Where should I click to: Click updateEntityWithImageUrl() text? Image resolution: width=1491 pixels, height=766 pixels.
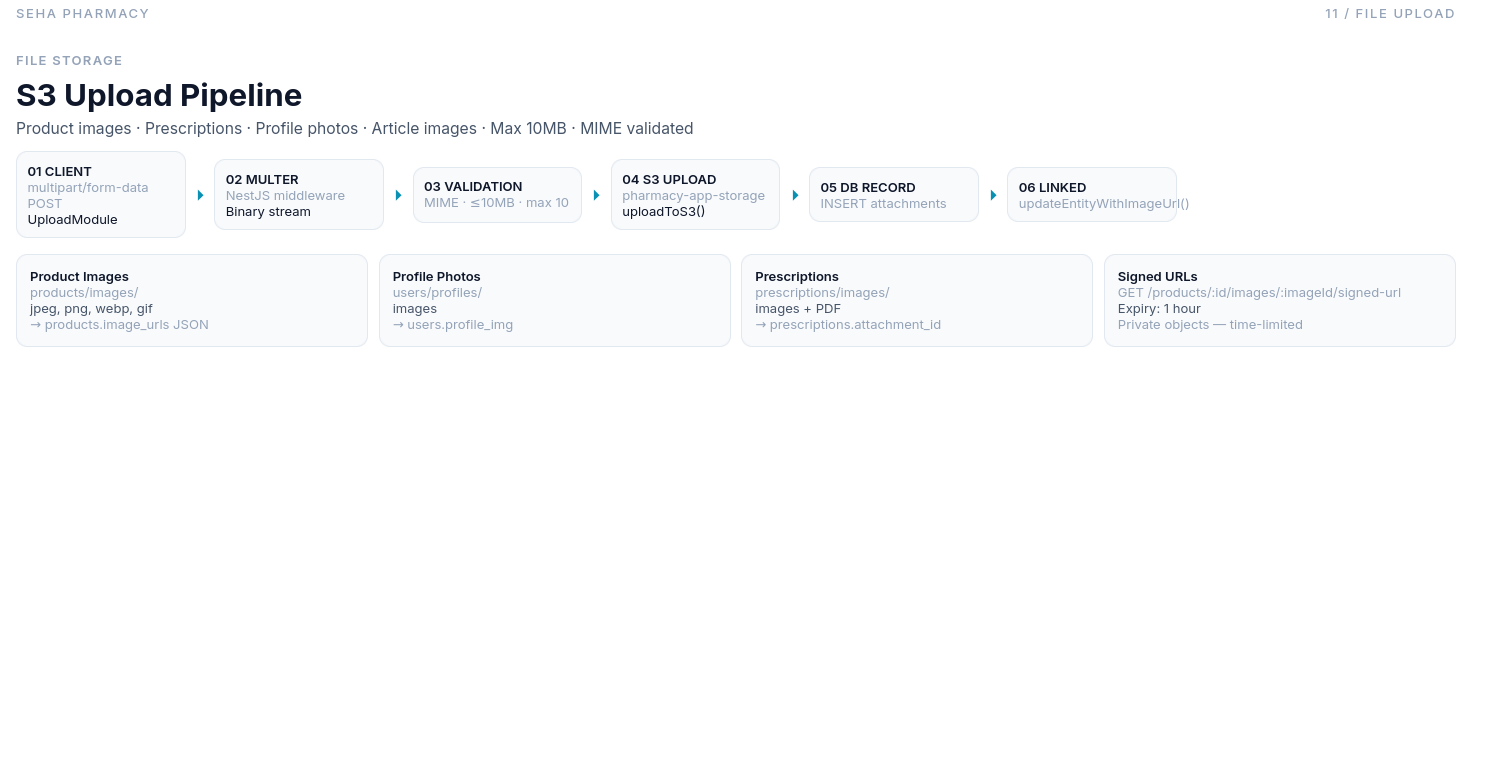(x=1104, y=204)
